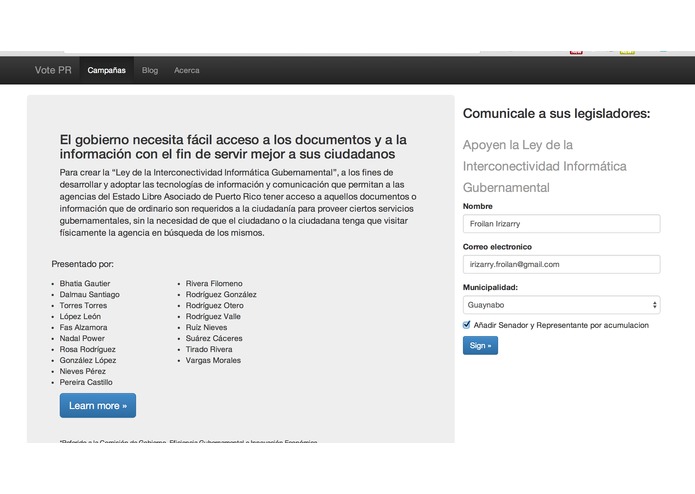Select the Rodríguez Otero list entry
This screenshot has width=695, height=494.
tap(215, 305)
